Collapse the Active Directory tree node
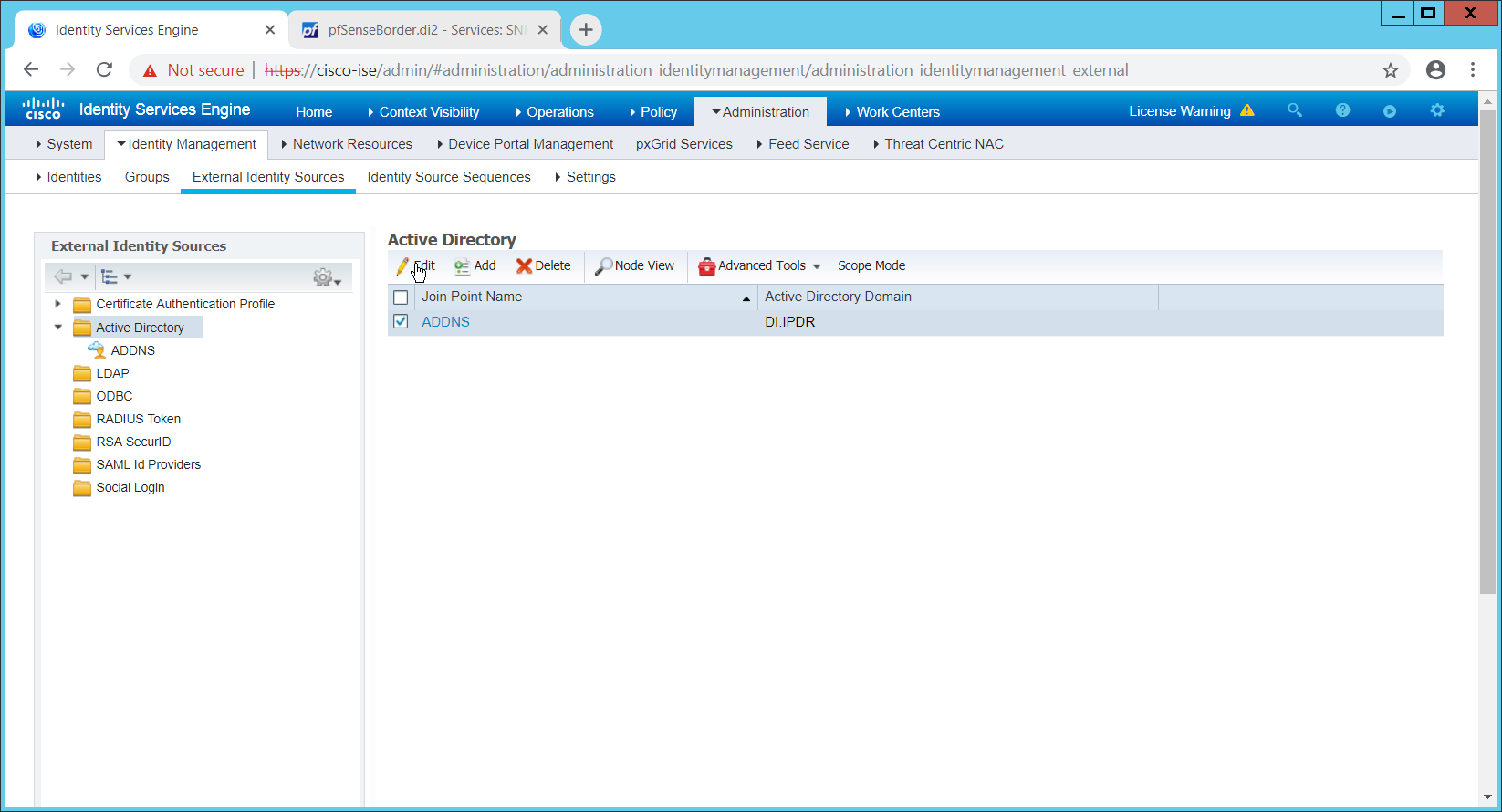The height and width of the screenshot is (812, 1502). coord(58,327)
